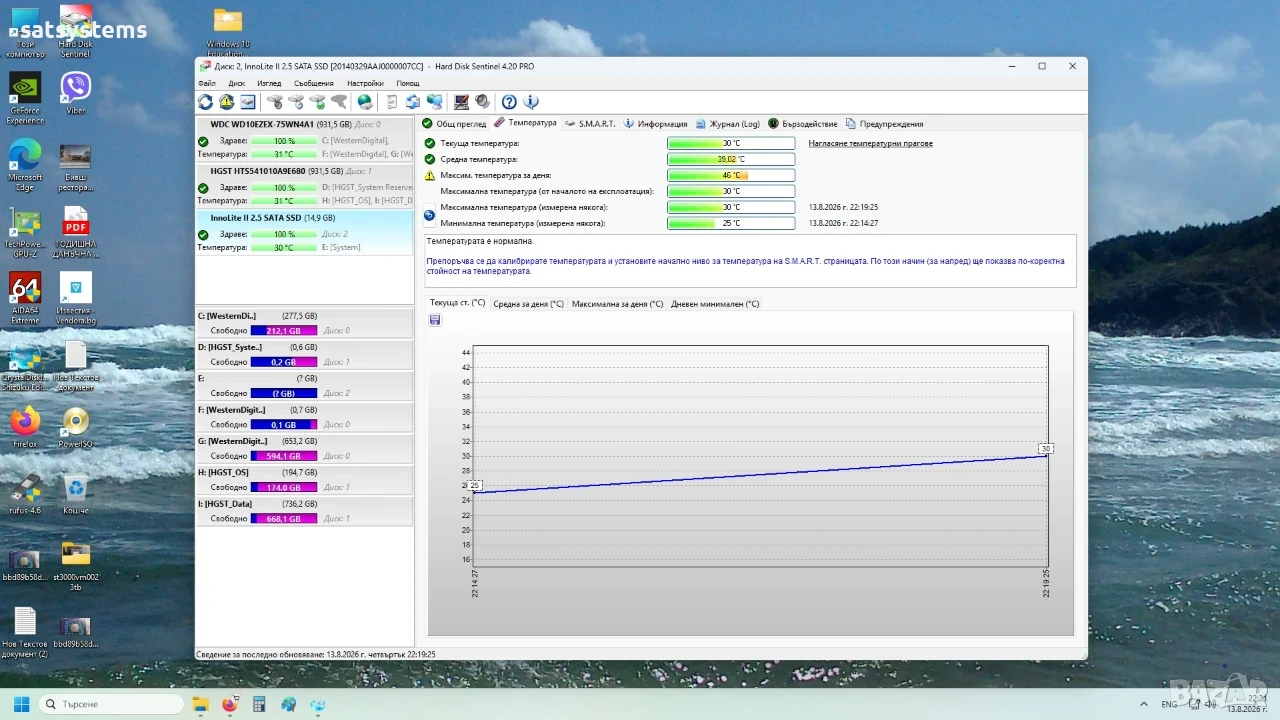Switch to the Информация tab
Image resolution: width=1280 pixels, height=720 pixels.
[x=656, y=124]
